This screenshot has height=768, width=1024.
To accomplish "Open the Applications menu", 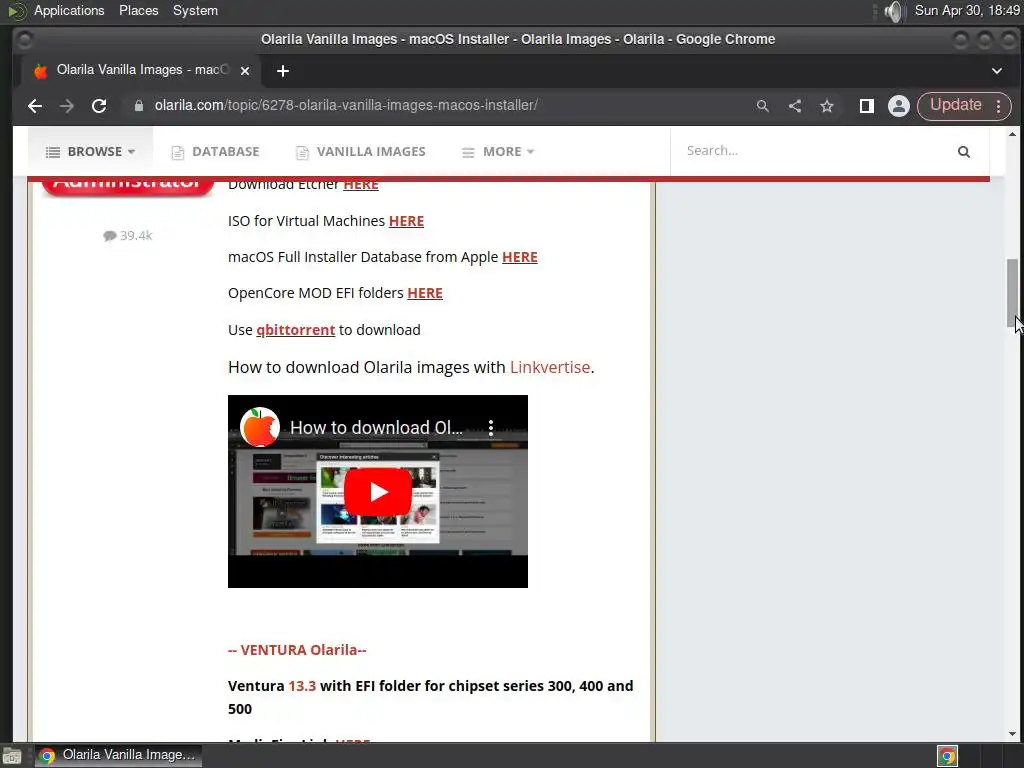I will [69, 10].
